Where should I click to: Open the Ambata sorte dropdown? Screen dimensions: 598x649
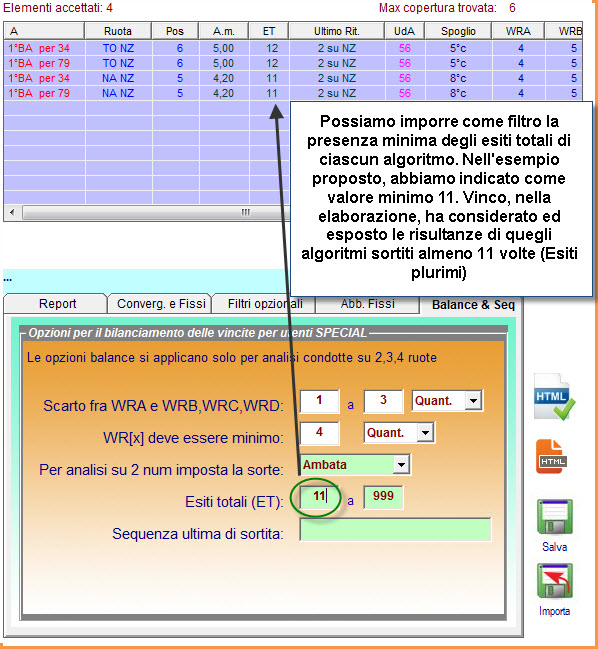(401, 465)
